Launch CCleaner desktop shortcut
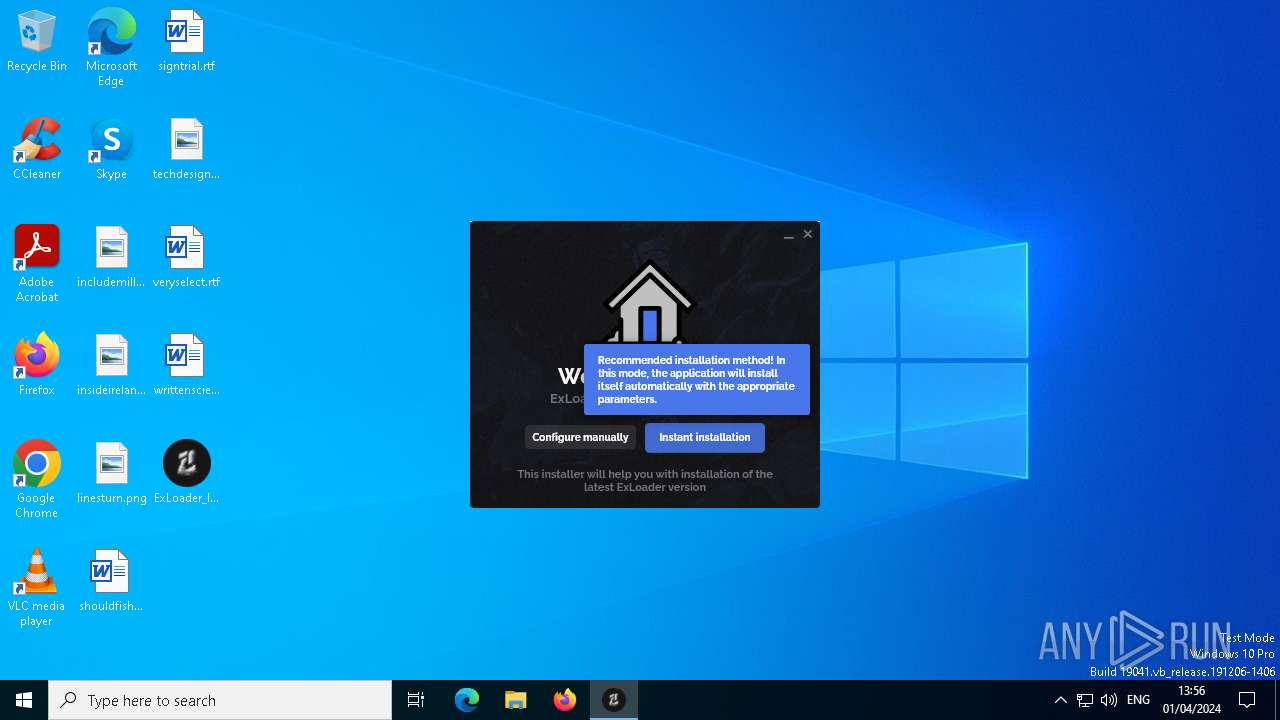This screenshot has height=720, width=1280. click(x=37, y=150)
